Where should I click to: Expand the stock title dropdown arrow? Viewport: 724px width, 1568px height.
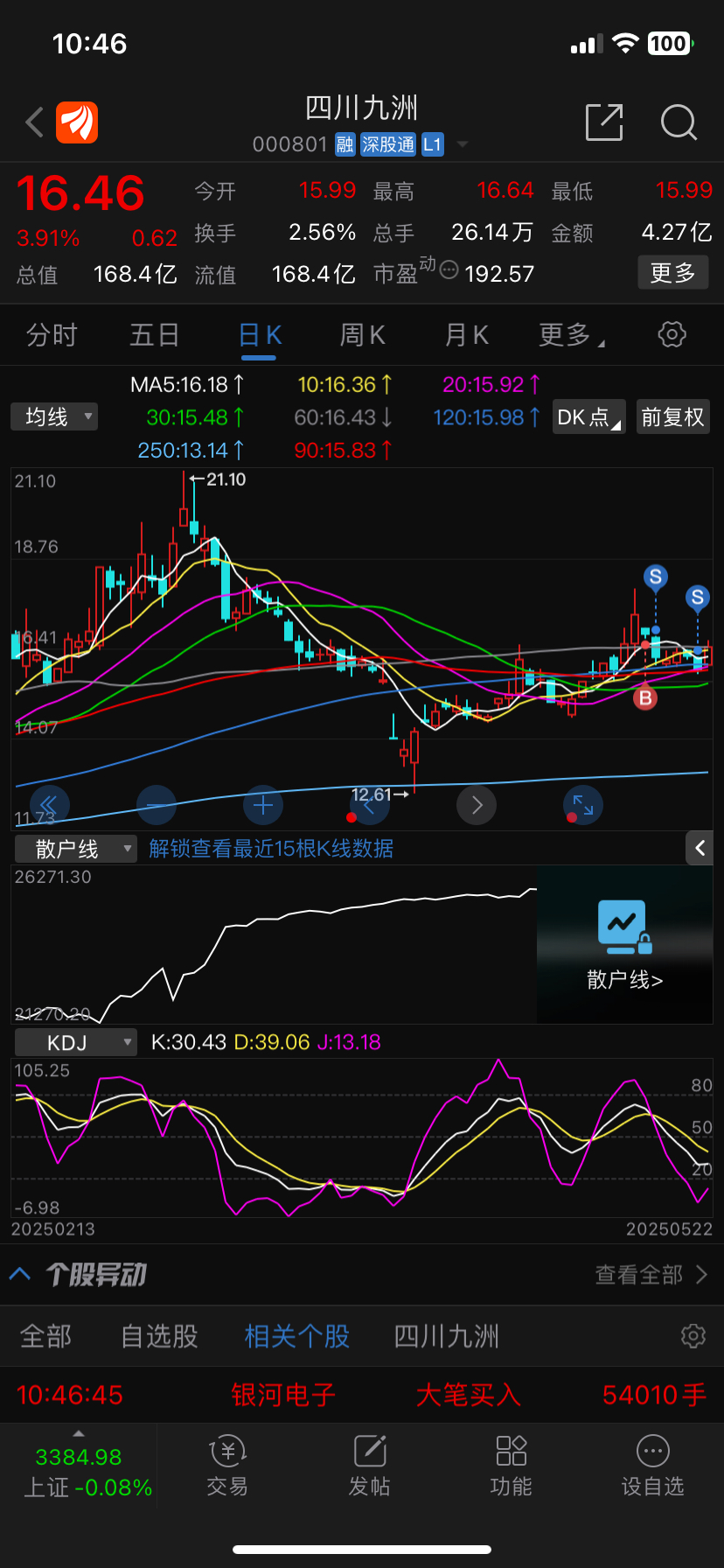tap(463, 144)
